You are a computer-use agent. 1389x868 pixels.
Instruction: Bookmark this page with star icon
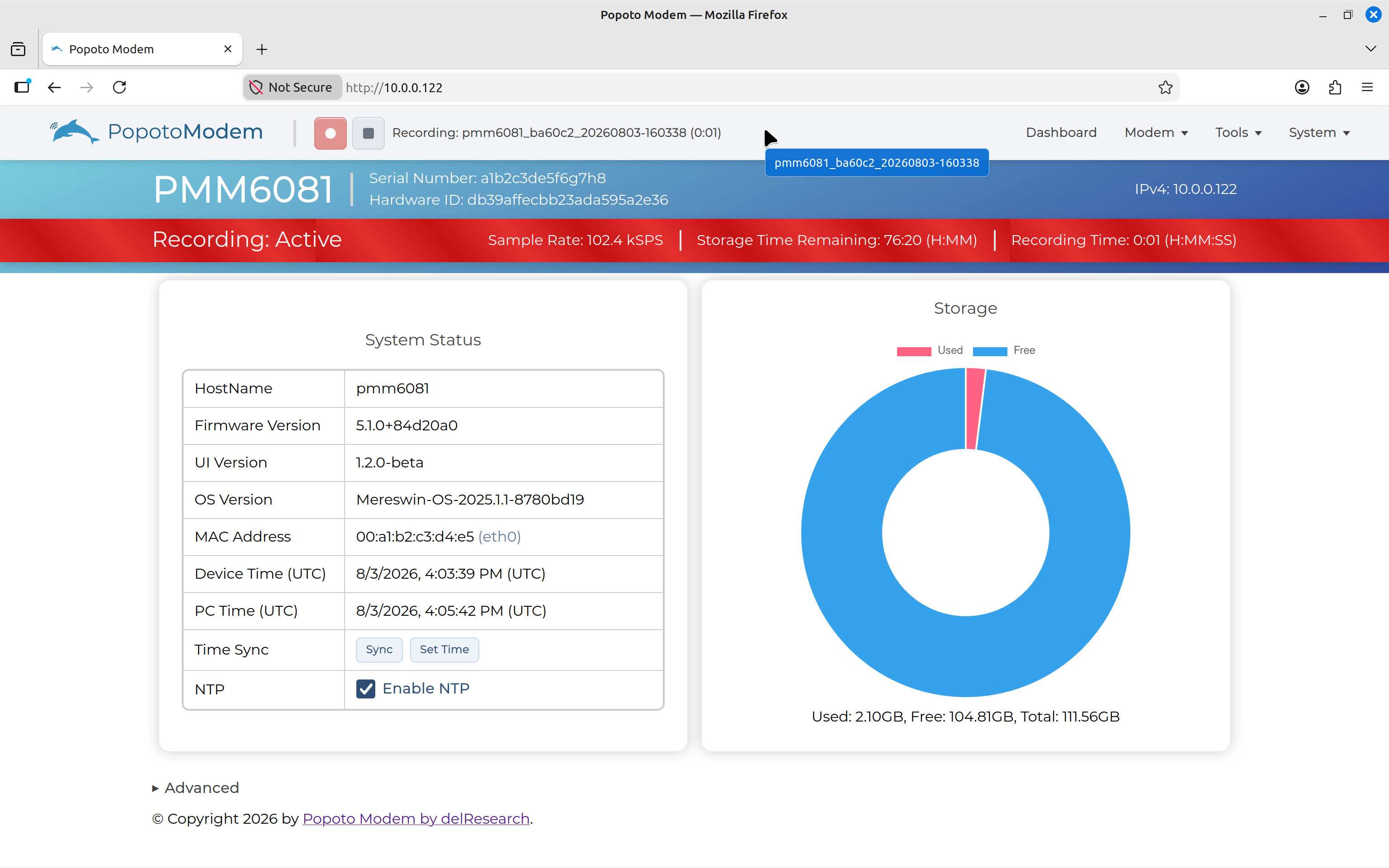pyautogui.click(x=1165, y=87)
